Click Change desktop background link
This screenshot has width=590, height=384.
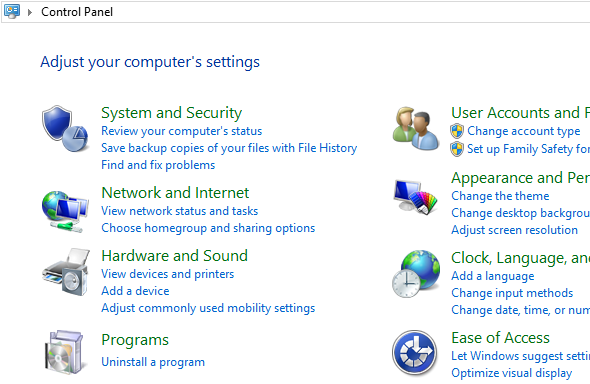tap(520, 213)
